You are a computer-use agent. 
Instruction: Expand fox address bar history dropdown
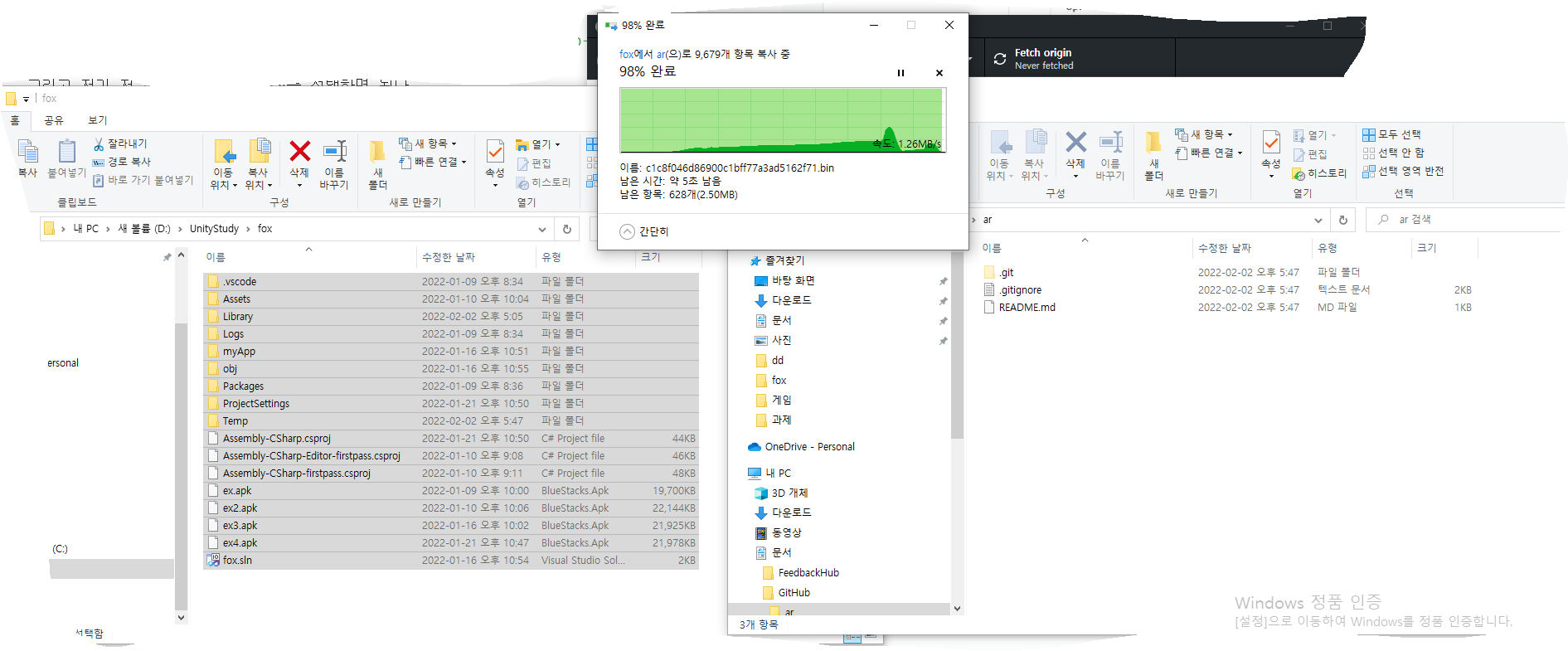(542, 229)
